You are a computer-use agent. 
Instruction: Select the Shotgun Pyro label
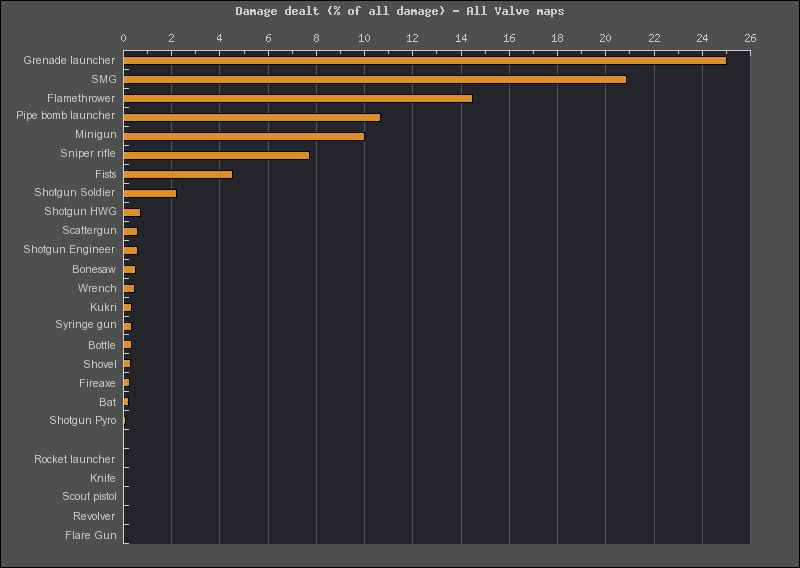coord(83,420)
